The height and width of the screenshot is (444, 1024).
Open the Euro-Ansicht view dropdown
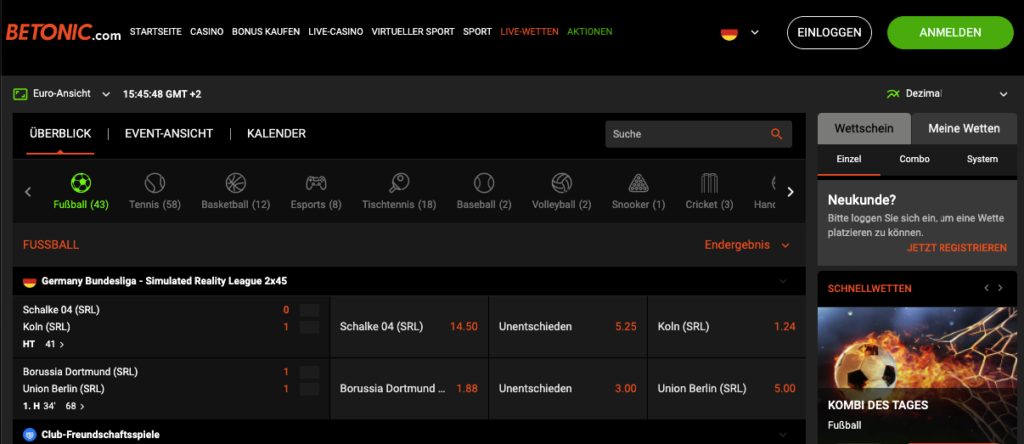coord(106,95)
